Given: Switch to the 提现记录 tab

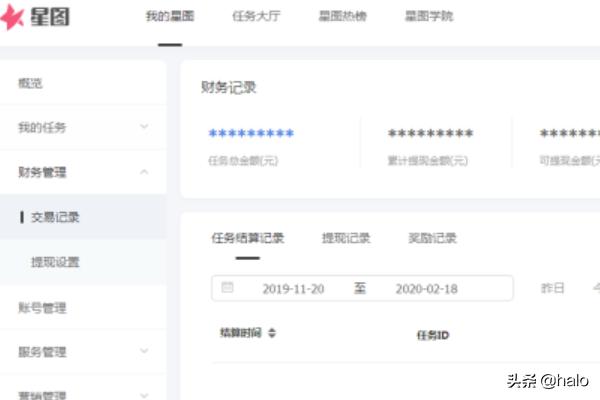Looking at the screenshot, I should [x=346, y=238].
